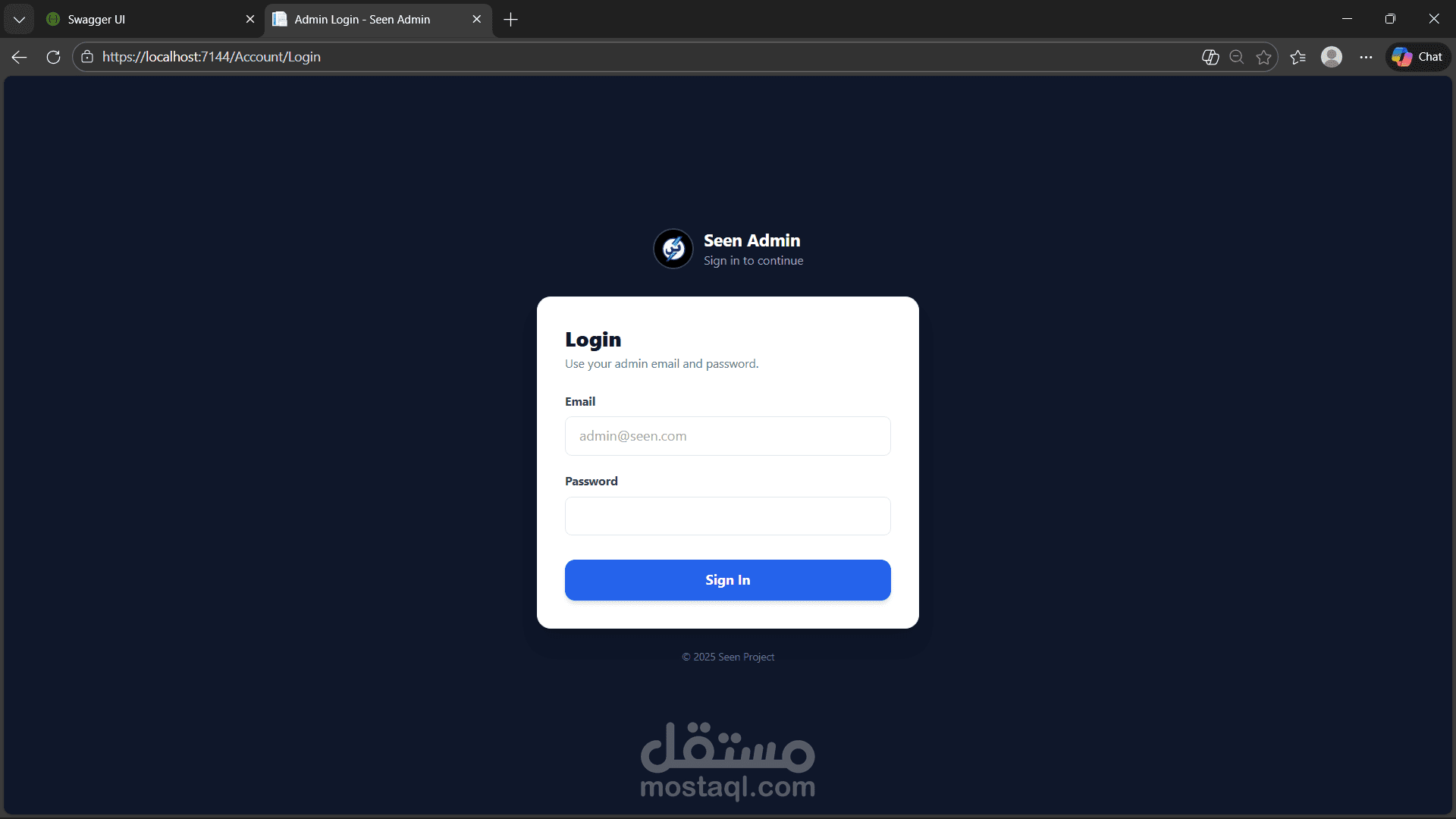Open Settings and more ellipsis menu
The width and height of the screenshot is (1456, 819).
[1366, 57]
